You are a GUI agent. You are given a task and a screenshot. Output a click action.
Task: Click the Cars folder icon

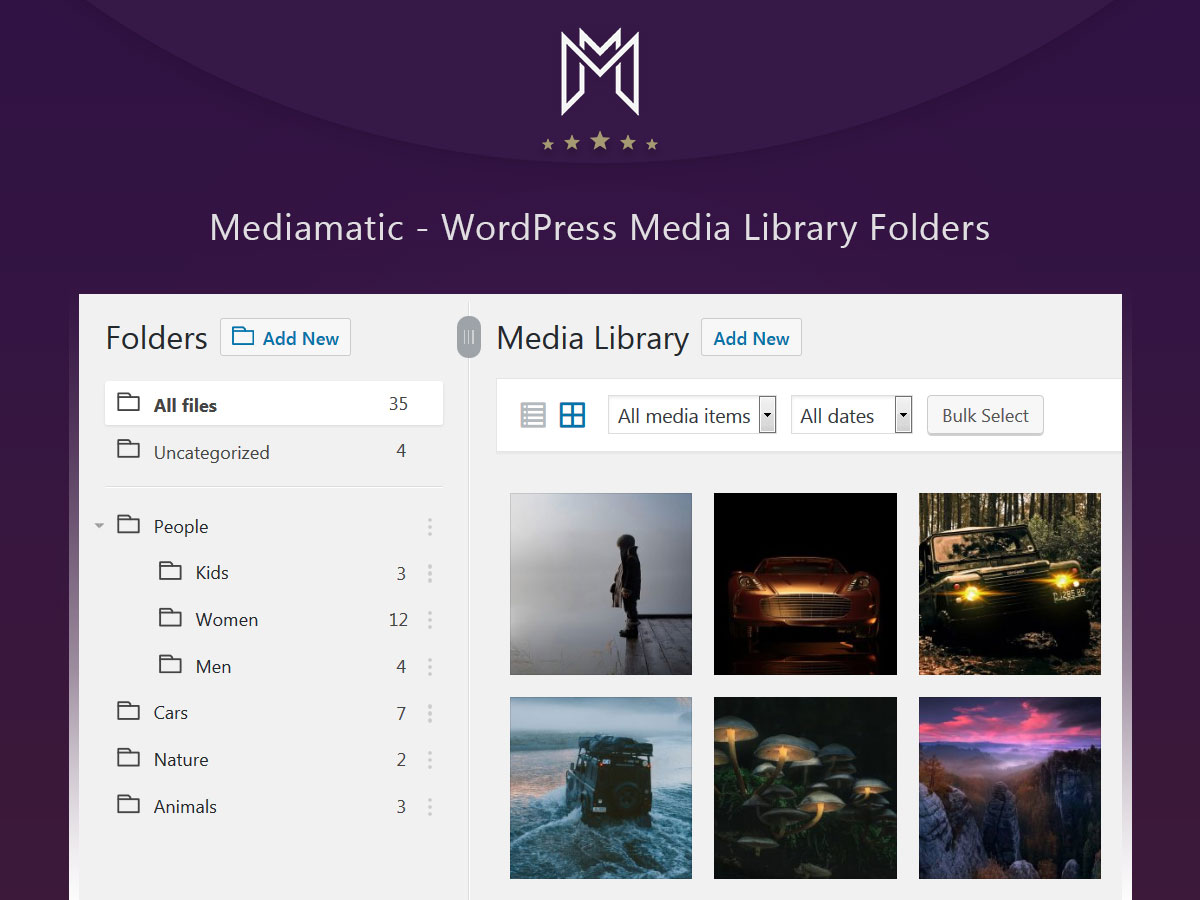pos(128,710)
